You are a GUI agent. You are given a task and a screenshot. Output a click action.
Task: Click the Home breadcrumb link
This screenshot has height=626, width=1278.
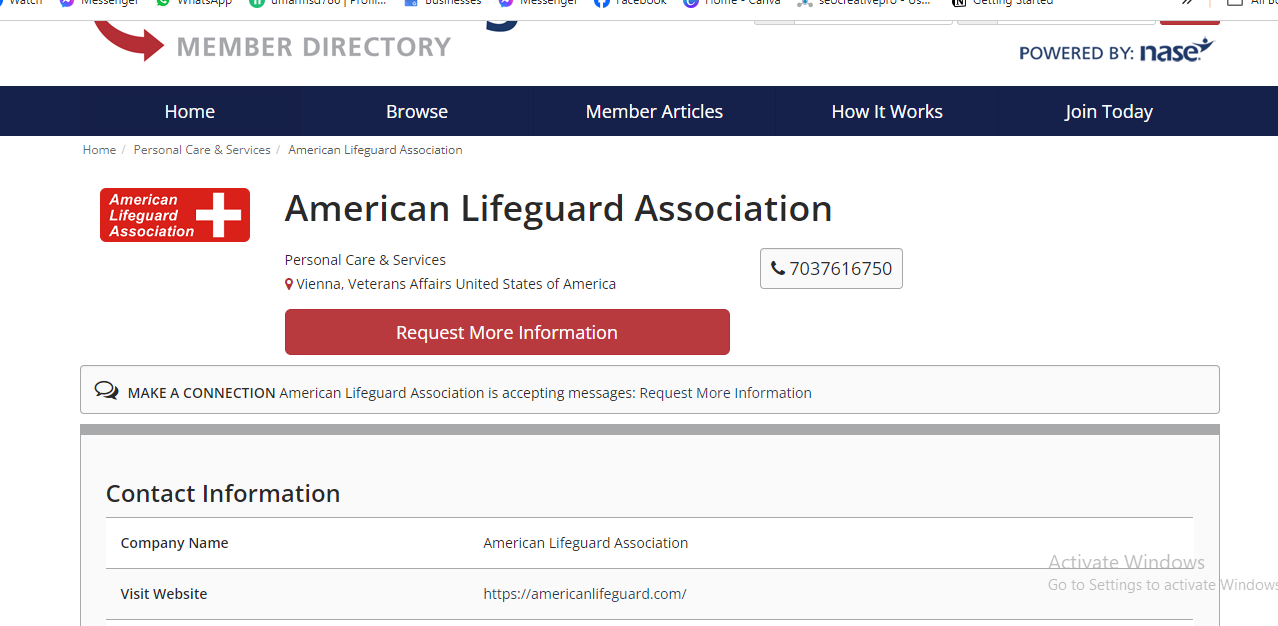(x=99, y=150)
